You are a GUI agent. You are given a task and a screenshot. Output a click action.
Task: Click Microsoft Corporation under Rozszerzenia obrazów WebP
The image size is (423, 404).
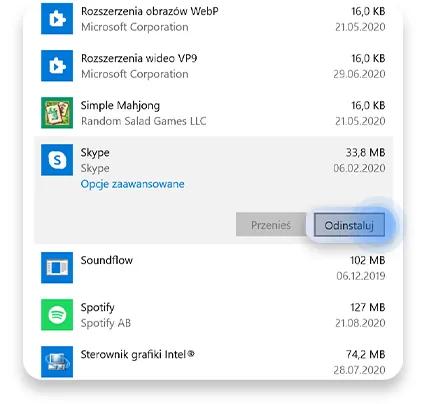135,27
